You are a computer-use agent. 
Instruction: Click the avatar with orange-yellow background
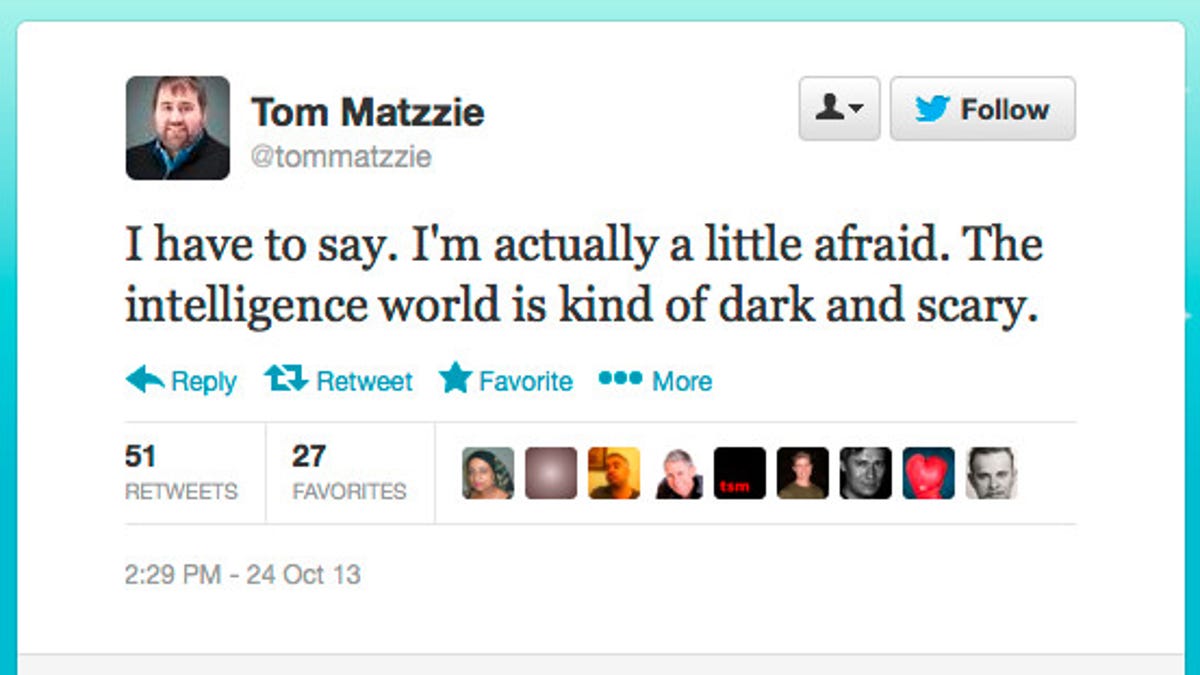[x=614, y=473]
